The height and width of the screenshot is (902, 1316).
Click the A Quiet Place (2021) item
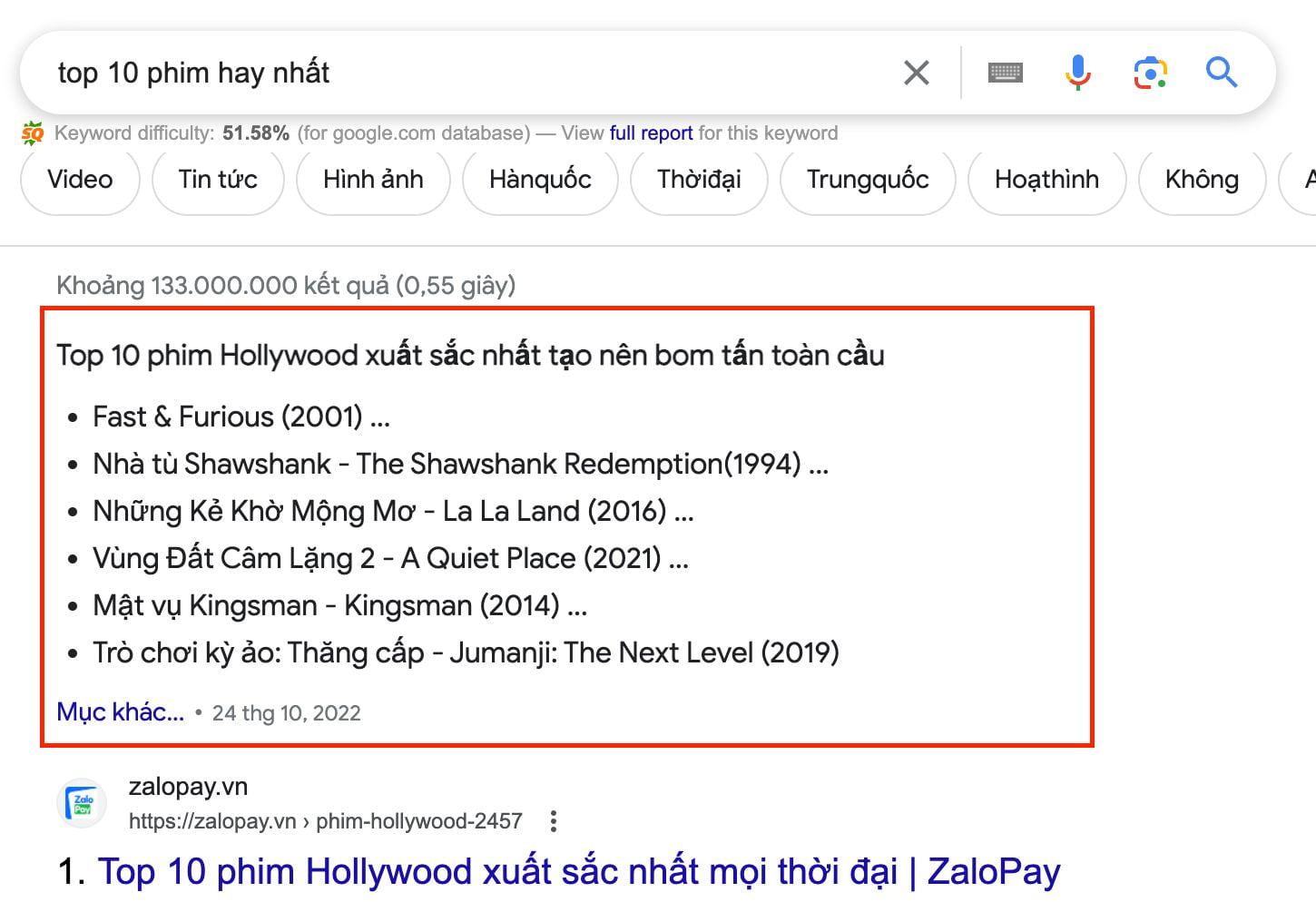pyautogui.click(x=390, y=558)
